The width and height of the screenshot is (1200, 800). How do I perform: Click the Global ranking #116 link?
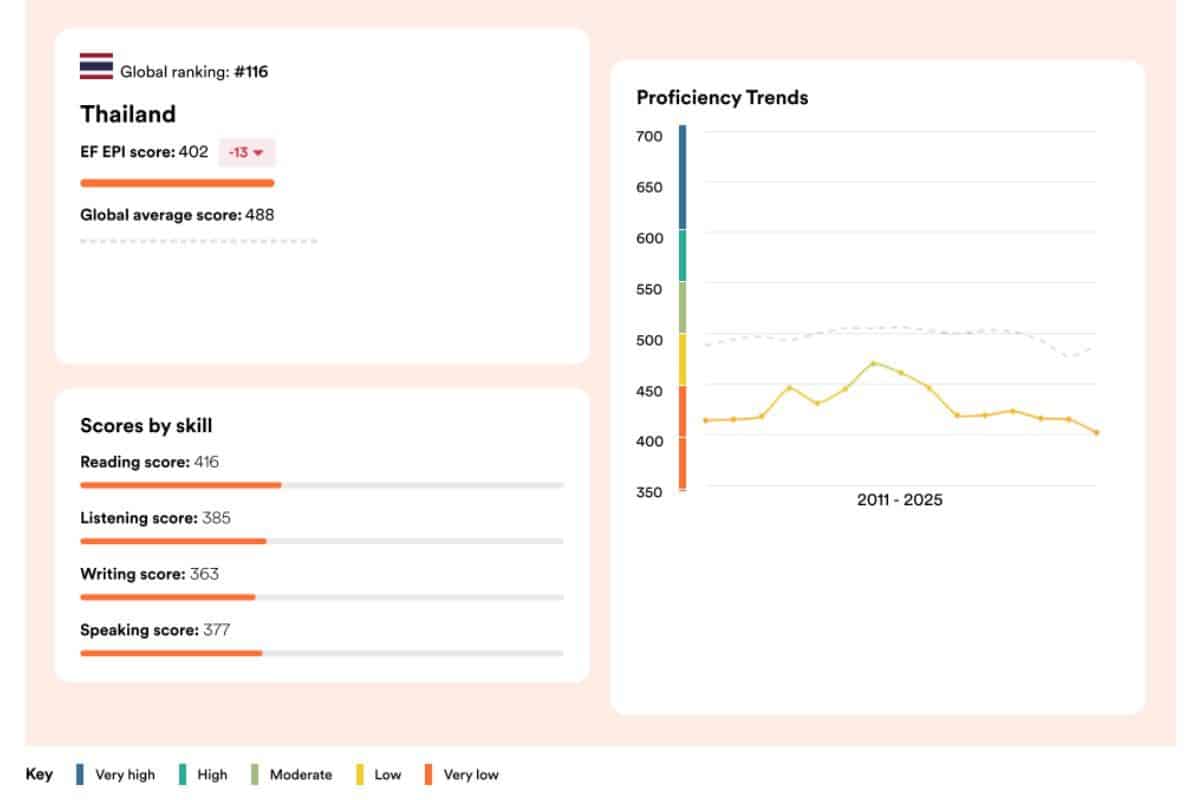[x=194, y=71]
